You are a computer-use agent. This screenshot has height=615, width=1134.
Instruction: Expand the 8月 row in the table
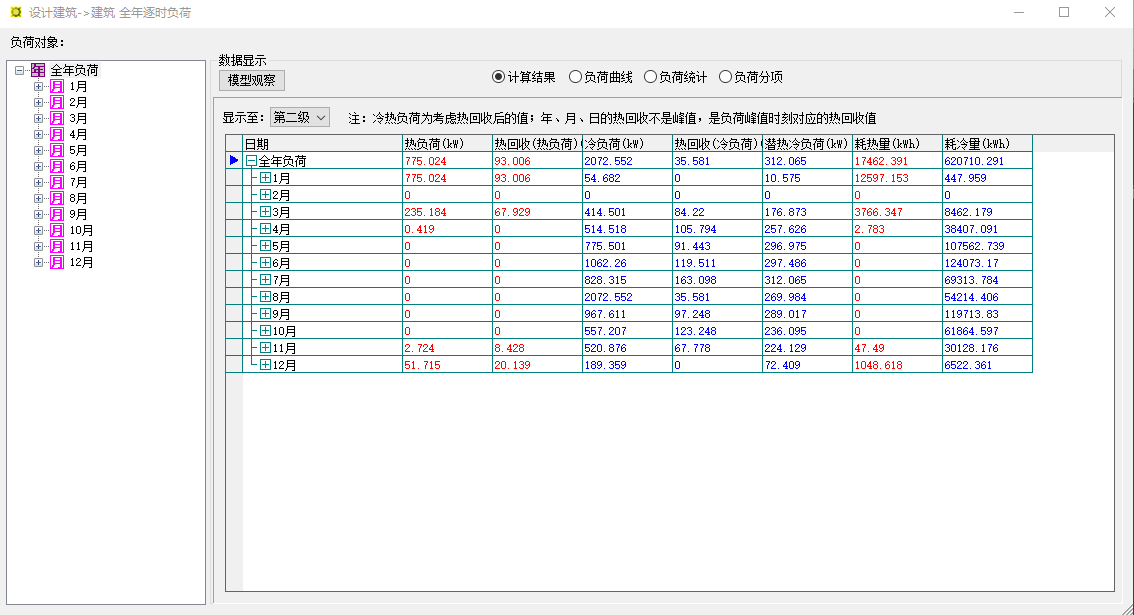coord(265,297)
